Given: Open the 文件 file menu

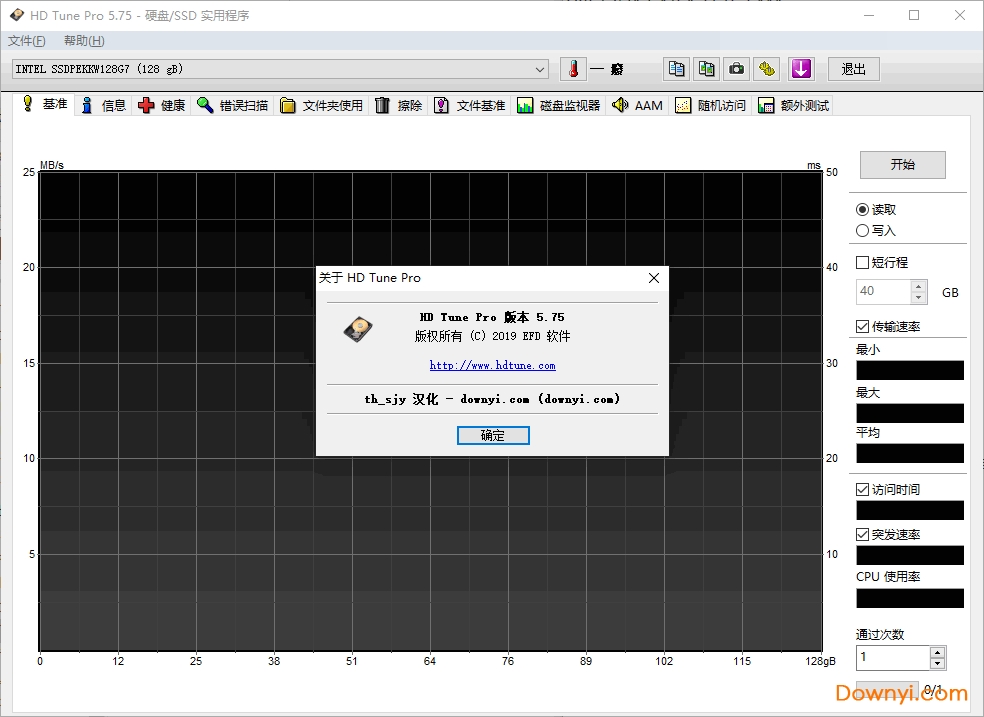Looking at the screenshot, I should tap(26, 41).
